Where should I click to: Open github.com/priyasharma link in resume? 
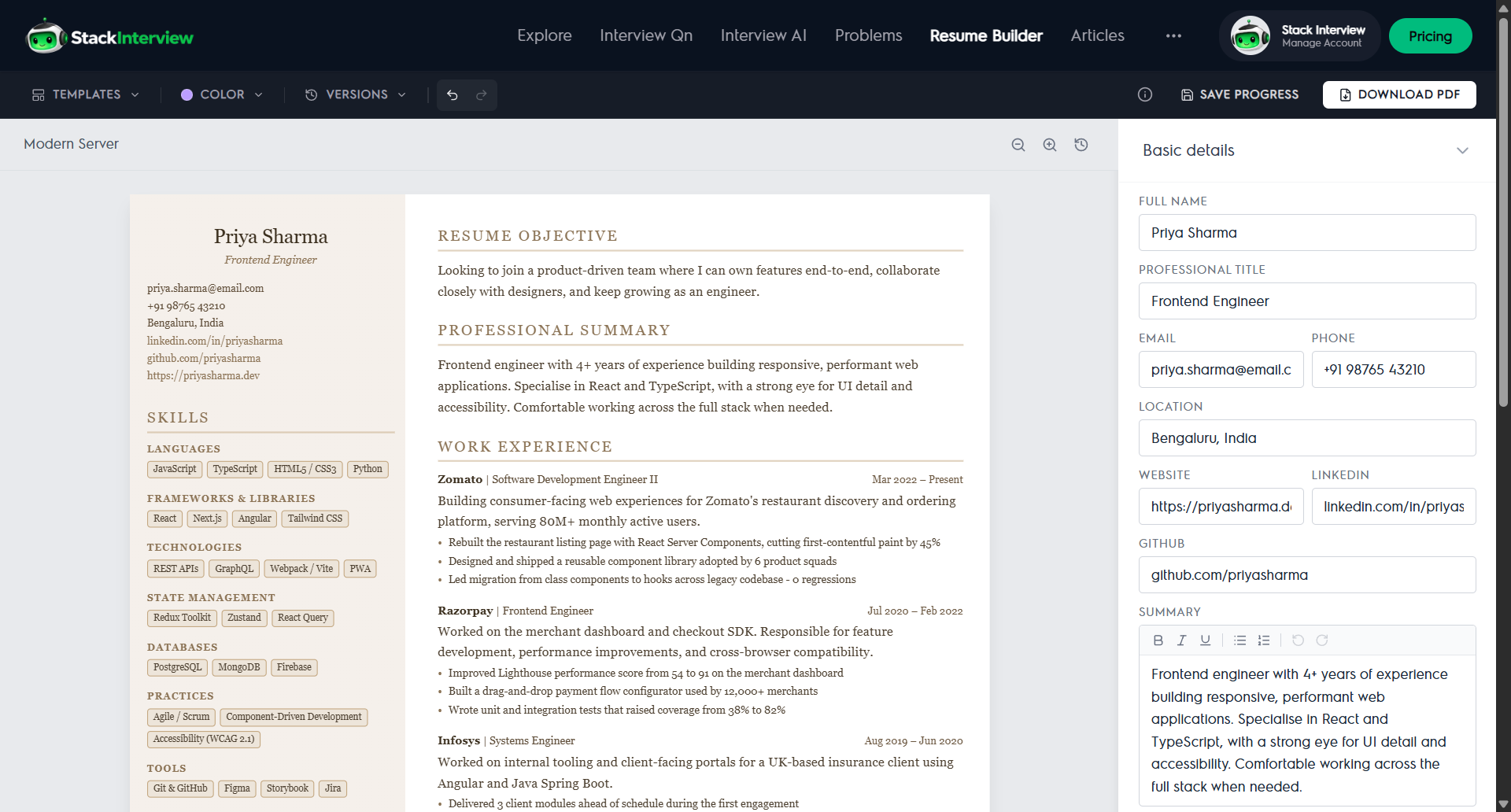click(204, 358)
